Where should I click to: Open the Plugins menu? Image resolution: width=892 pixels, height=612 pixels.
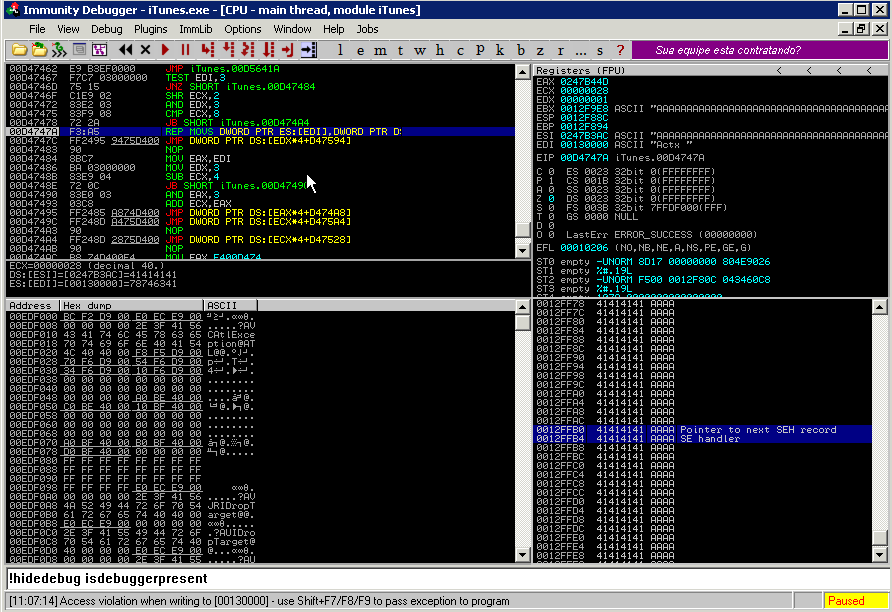151,29
